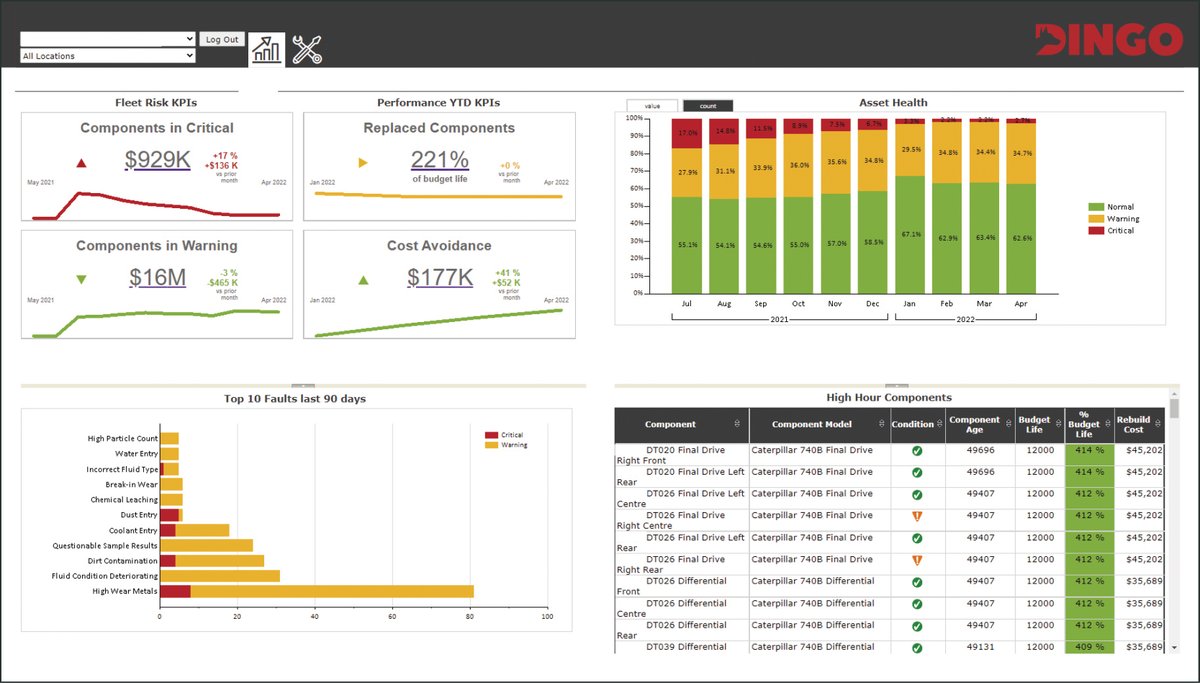Click the Jan 67.1% Normal bar segment
Image resolution: width=1200 pixels, height=683 pixels.
pos(911,234)
